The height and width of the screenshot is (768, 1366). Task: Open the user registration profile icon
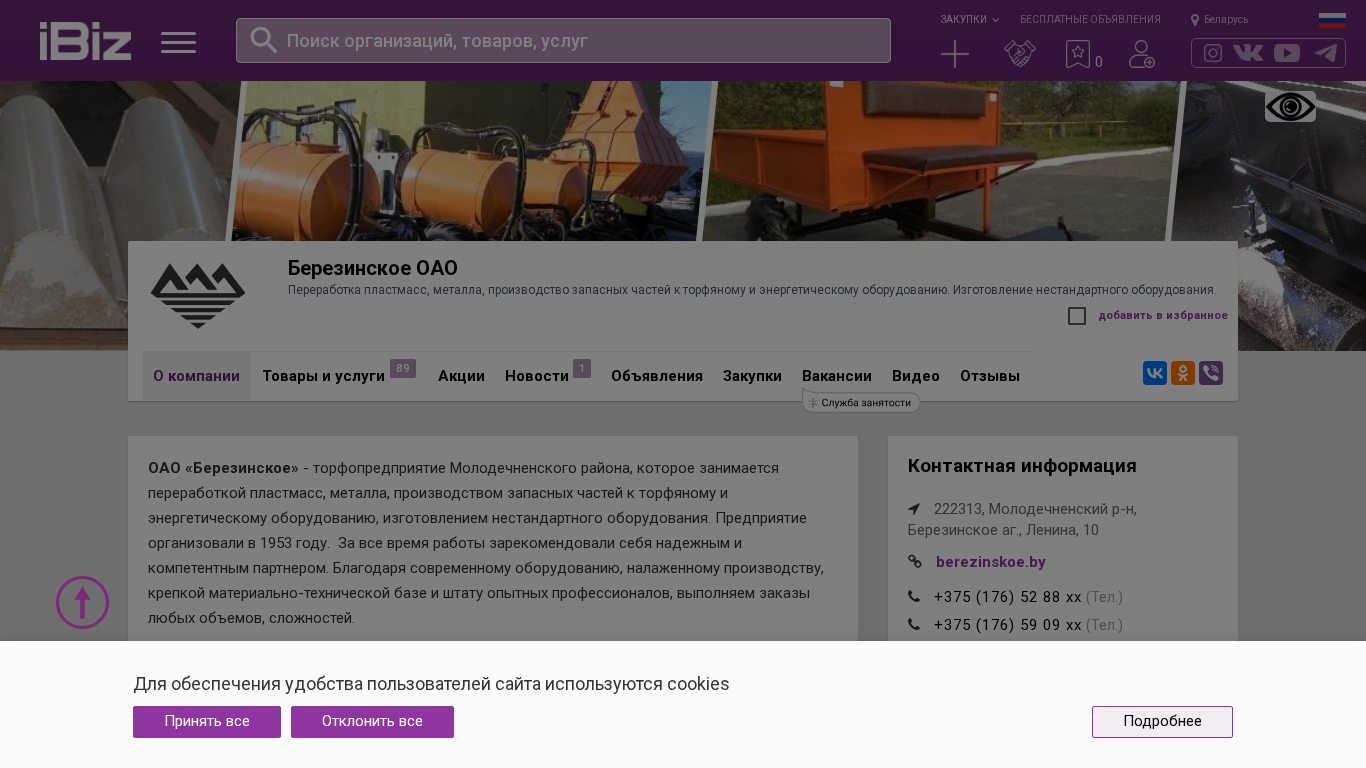[x=1142, y=54]
